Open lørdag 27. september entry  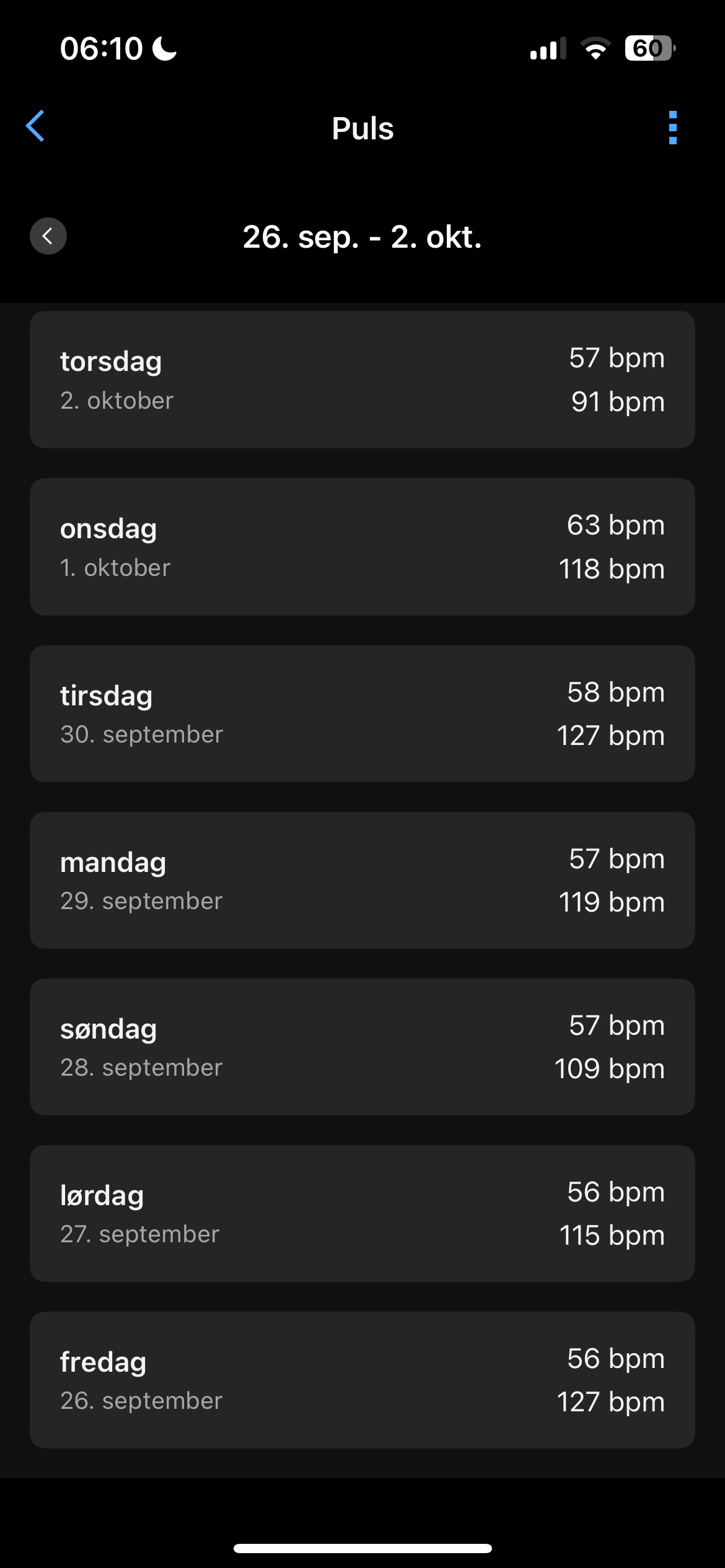362,1213
